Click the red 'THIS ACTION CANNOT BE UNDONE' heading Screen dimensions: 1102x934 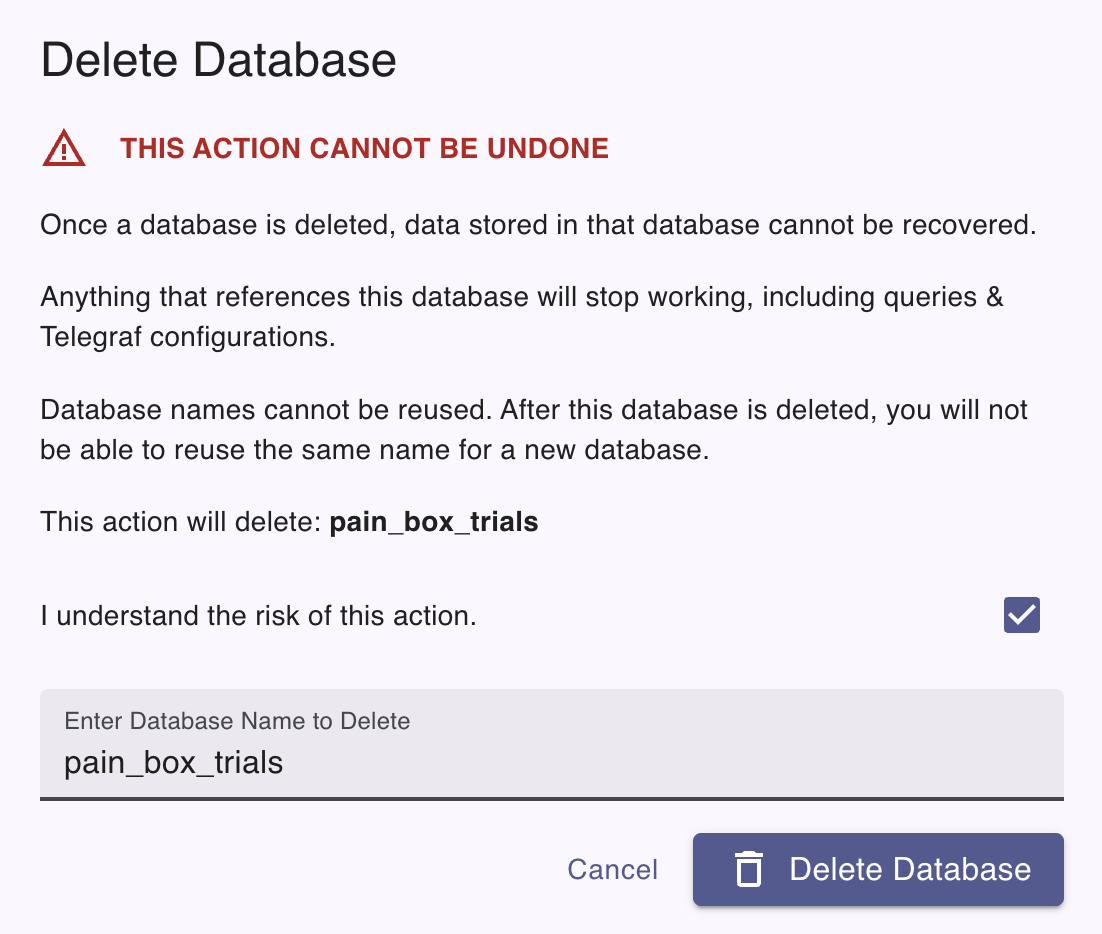pyautogui.click(x=364, y=148)
